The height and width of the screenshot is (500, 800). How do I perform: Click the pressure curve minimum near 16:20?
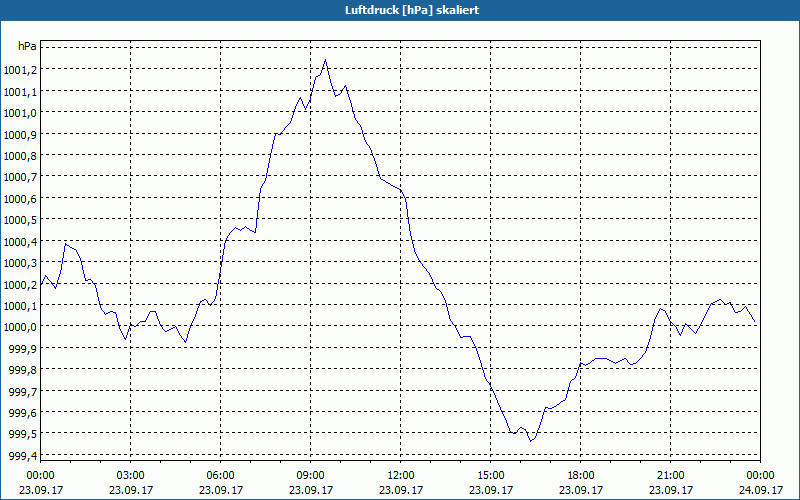click(x=531, y=441)
